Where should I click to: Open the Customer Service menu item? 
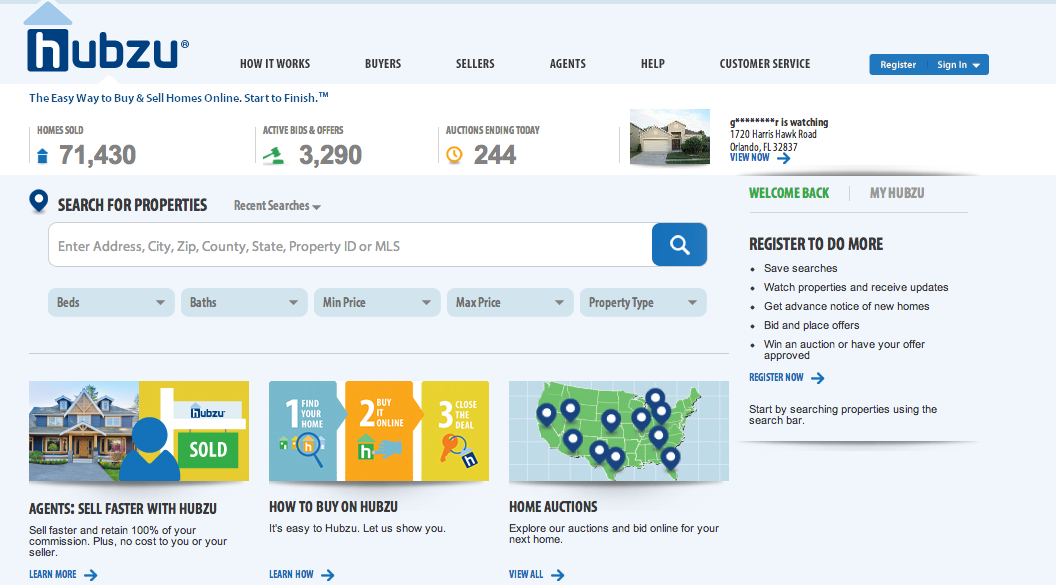764,63
